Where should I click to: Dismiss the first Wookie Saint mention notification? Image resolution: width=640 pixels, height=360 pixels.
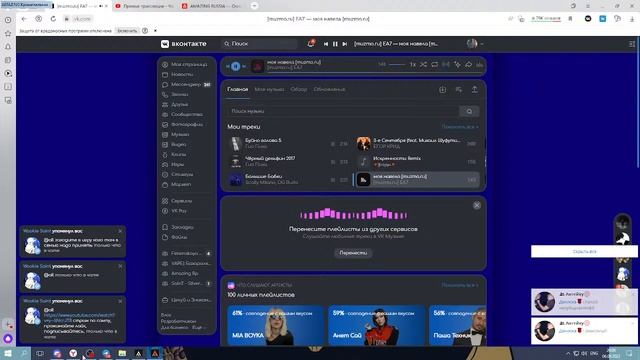[x=120, y=231]
